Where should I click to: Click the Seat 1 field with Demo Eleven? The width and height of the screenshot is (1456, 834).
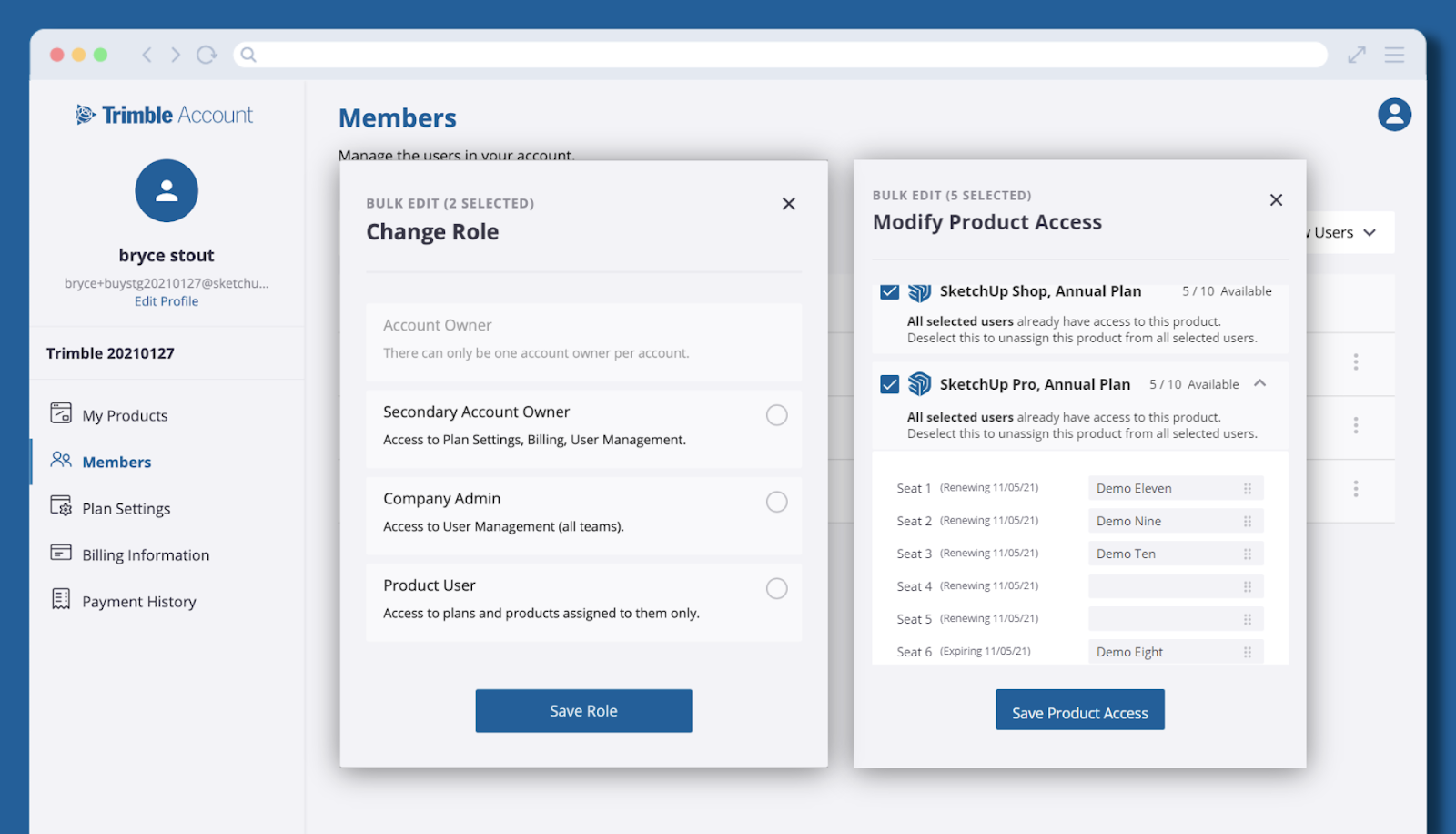(1176, 489)
